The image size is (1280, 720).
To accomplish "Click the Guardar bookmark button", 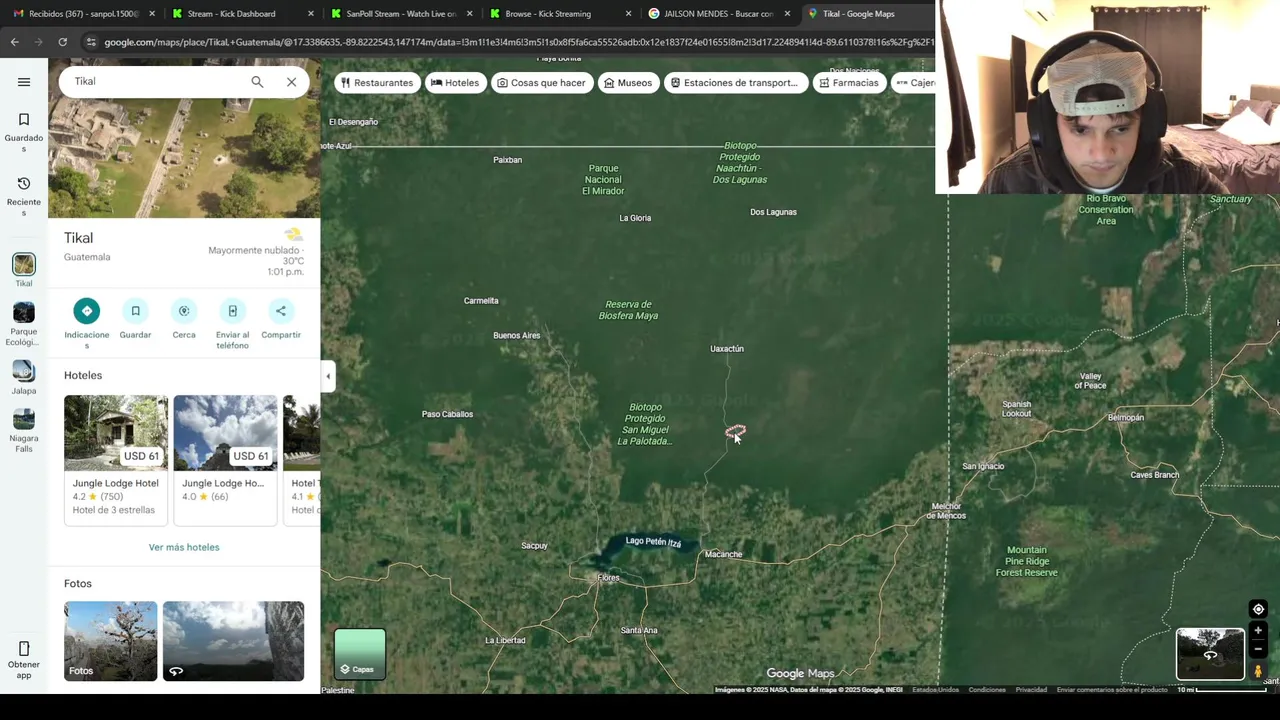I will (135, 320).
